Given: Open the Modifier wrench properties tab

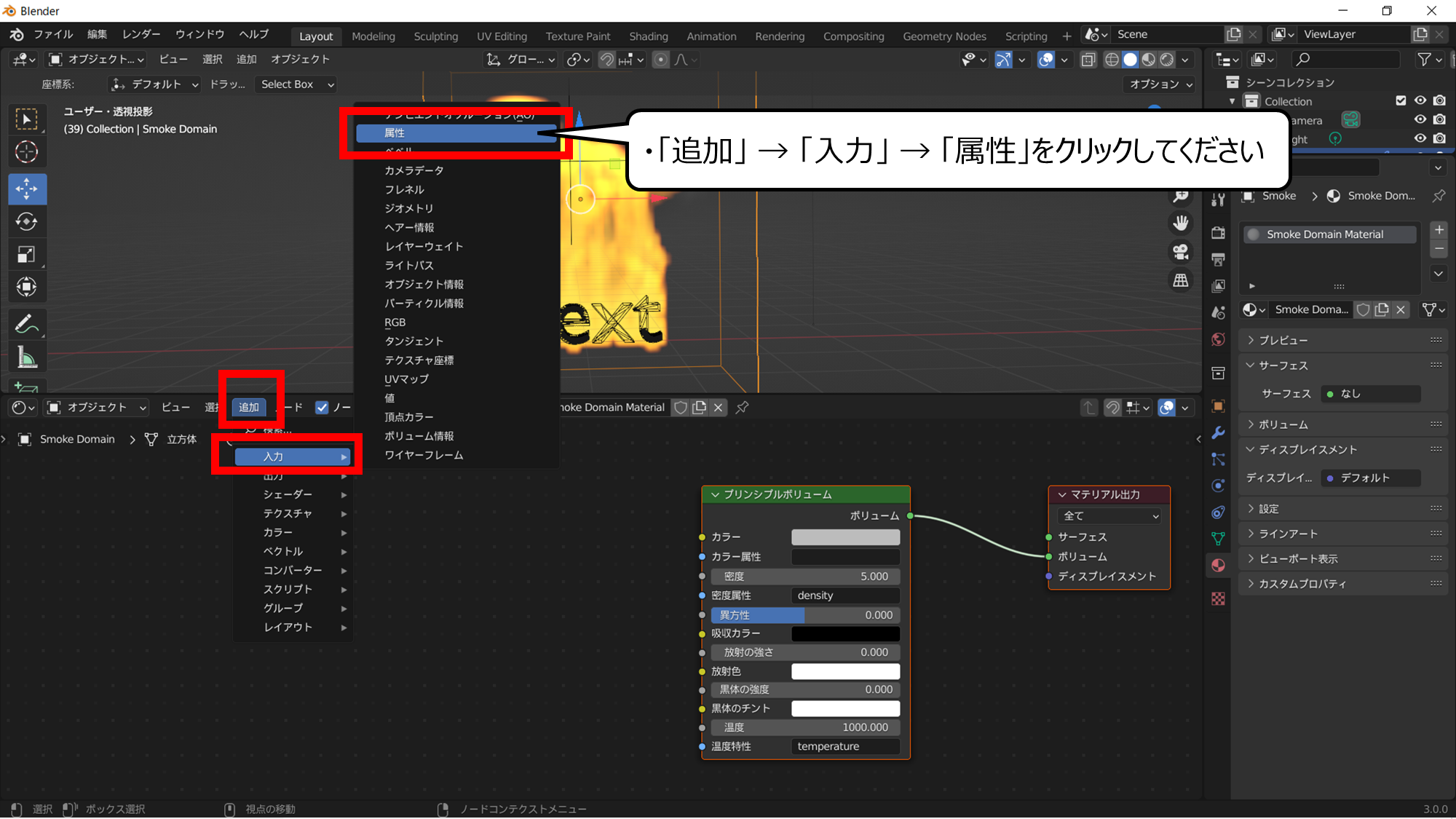Looking at the screenshot, I should coord(1218,432).
